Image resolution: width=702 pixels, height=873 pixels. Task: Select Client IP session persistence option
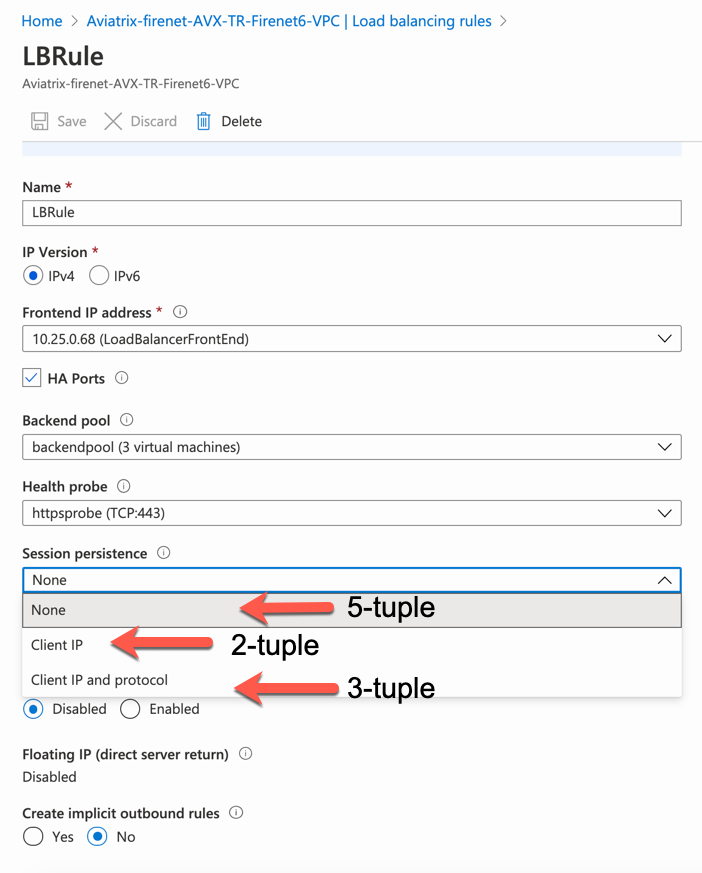point(57,645)
